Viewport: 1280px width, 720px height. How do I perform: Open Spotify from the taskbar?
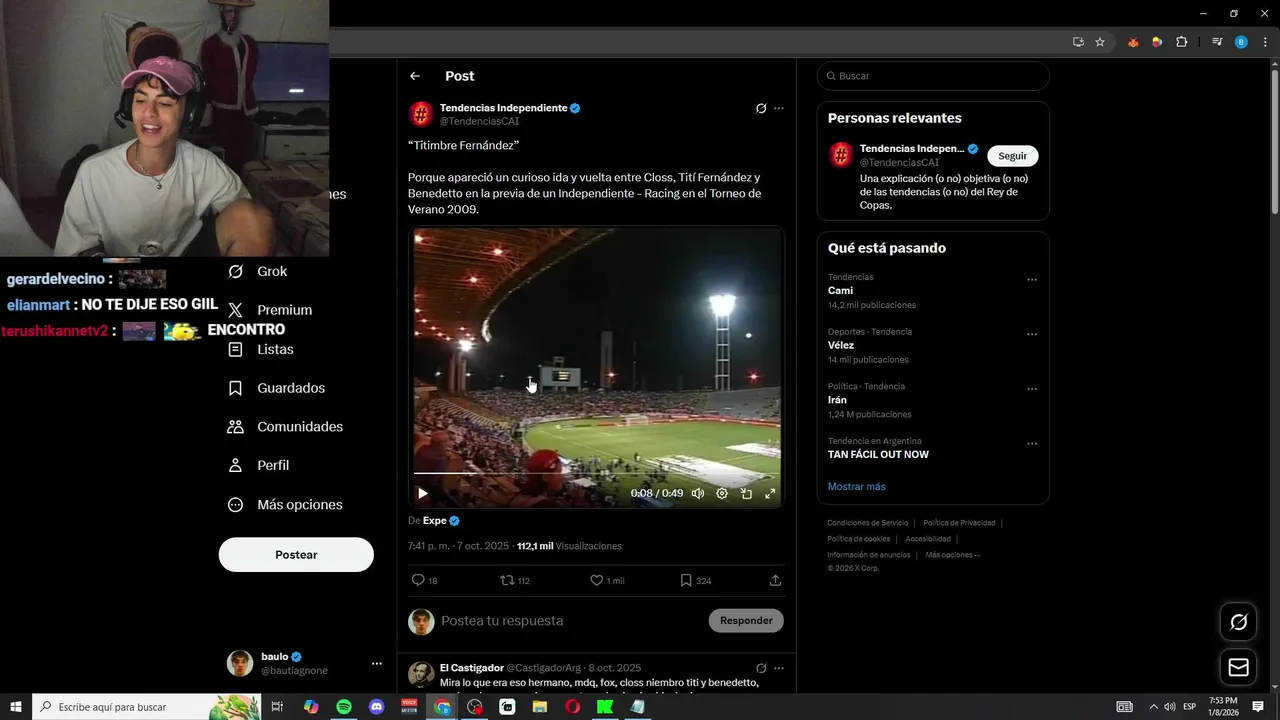pos(344,707)
